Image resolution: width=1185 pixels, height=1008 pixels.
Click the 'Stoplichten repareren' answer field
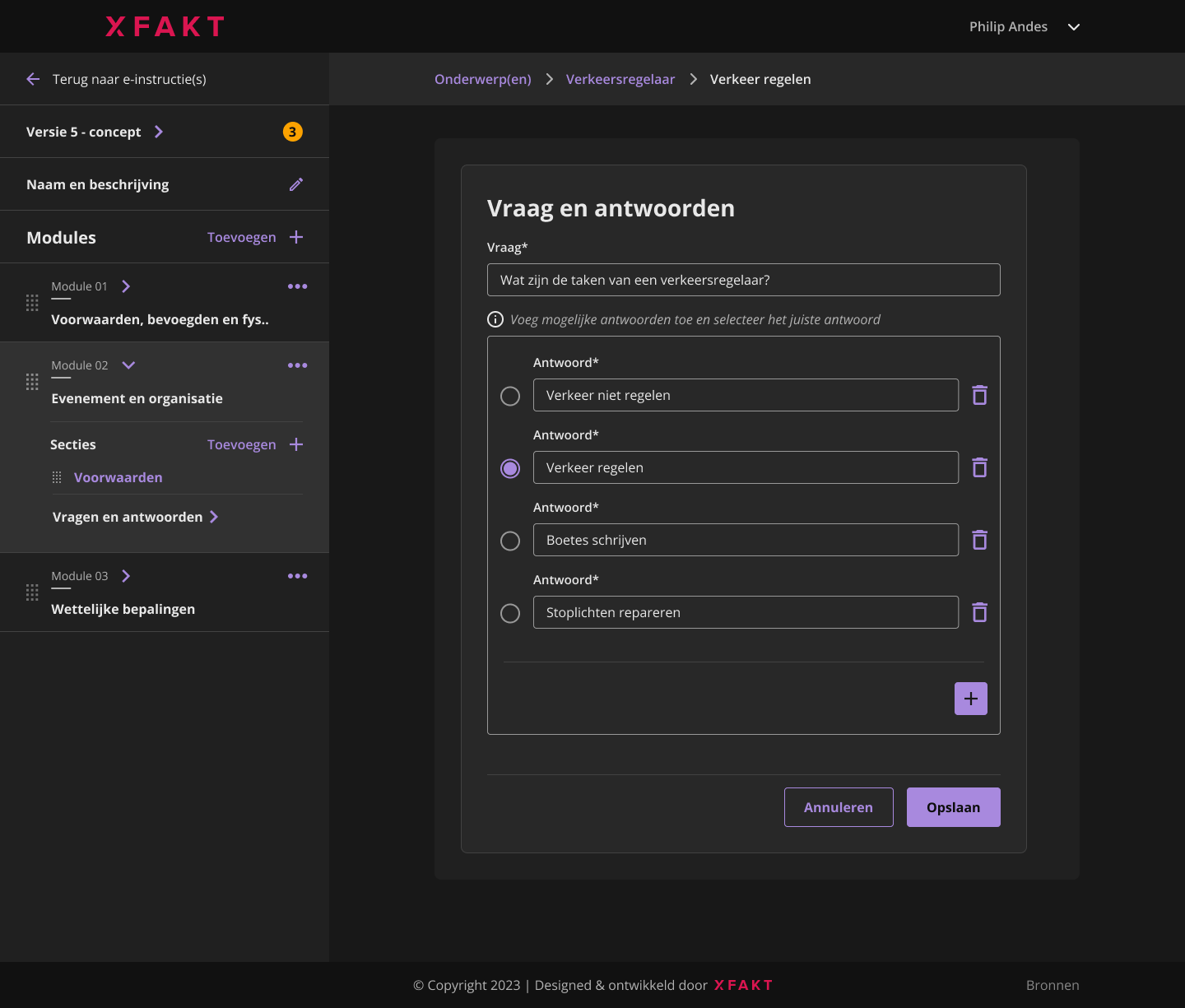pos(746,612)
